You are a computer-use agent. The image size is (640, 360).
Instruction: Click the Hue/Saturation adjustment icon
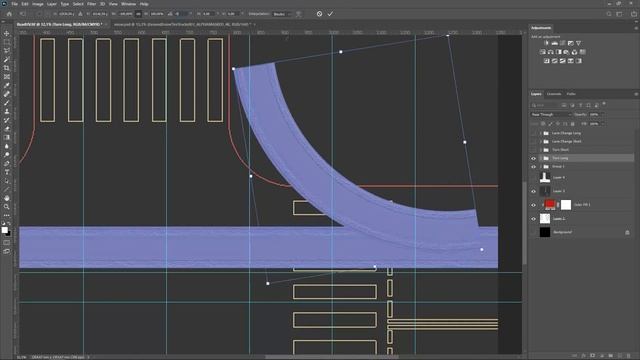click(x=543, y=52)
